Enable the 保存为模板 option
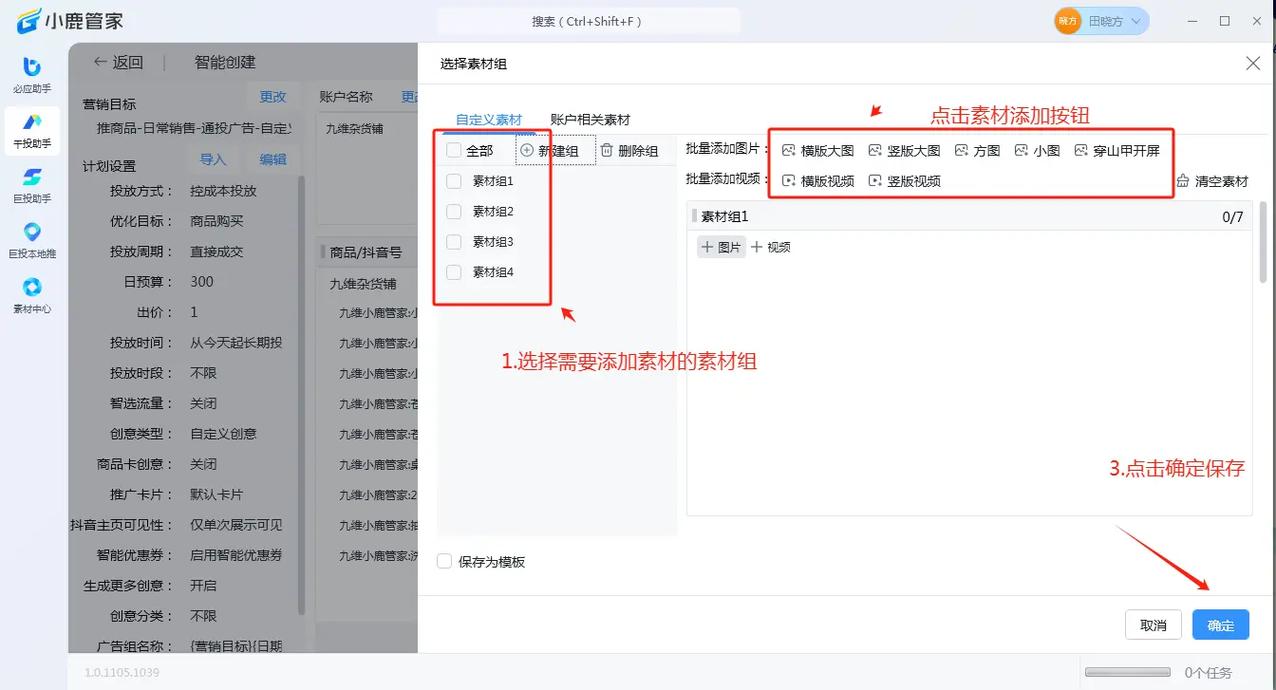 pos(443,562)
